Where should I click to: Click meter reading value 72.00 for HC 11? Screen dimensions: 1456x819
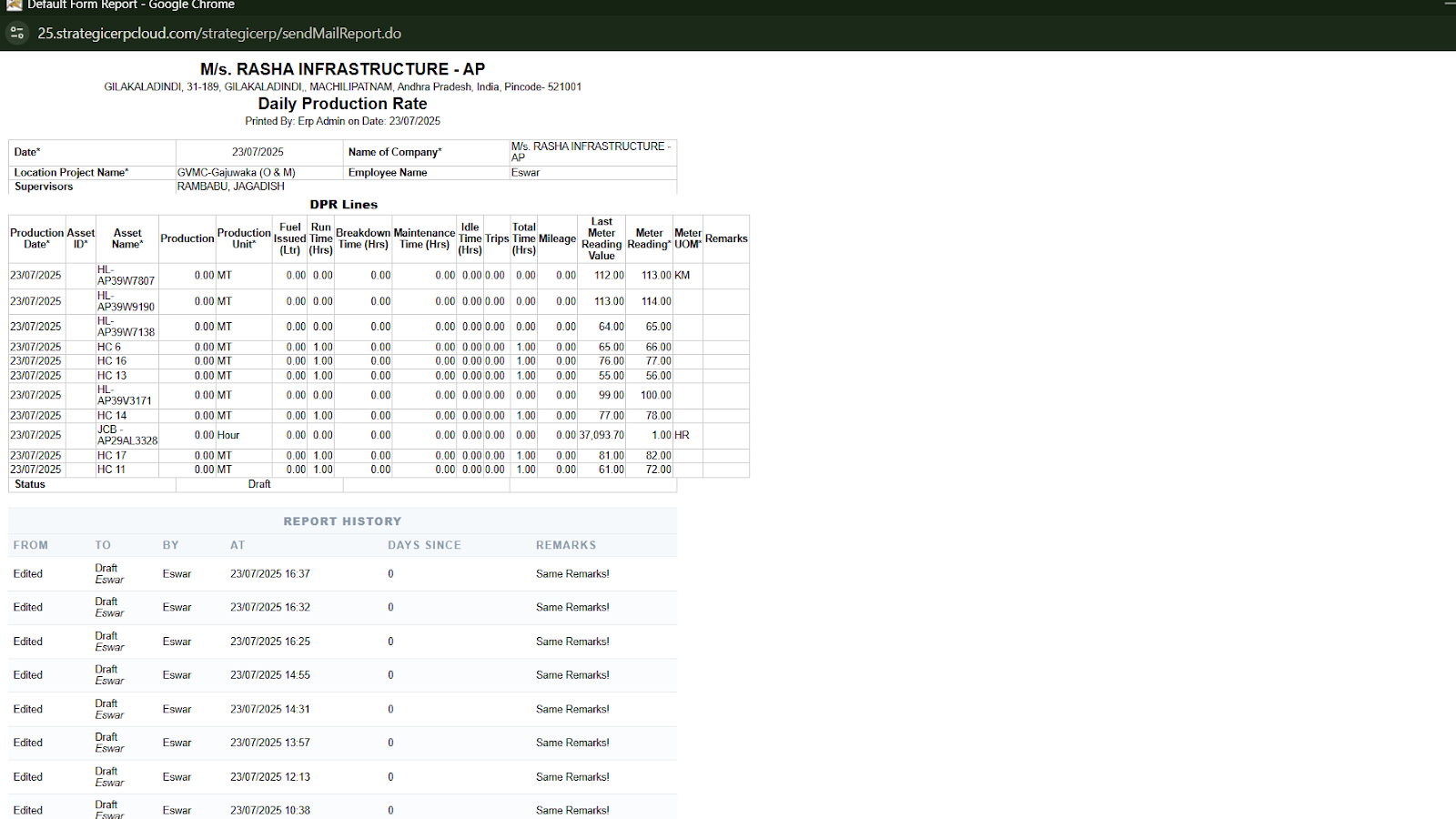coord(659,470)
